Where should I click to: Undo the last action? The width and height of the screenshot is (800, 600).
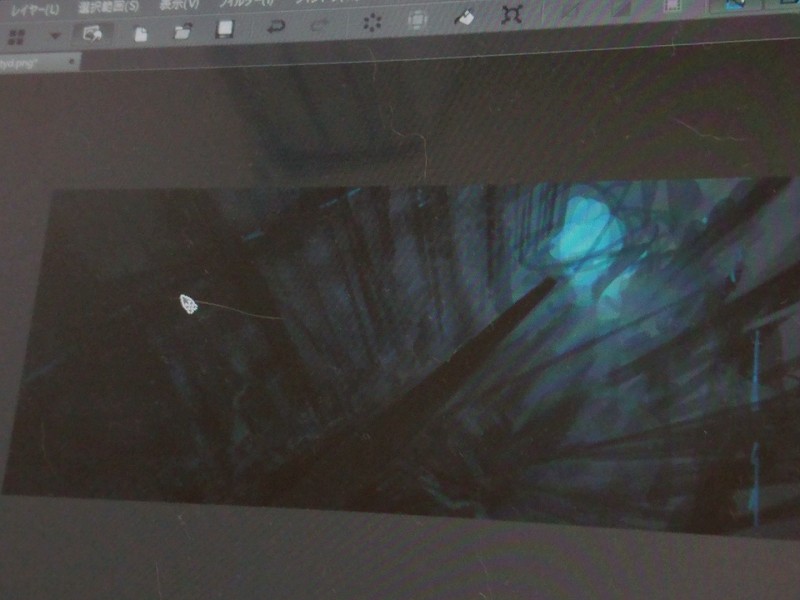click(276, 27)
